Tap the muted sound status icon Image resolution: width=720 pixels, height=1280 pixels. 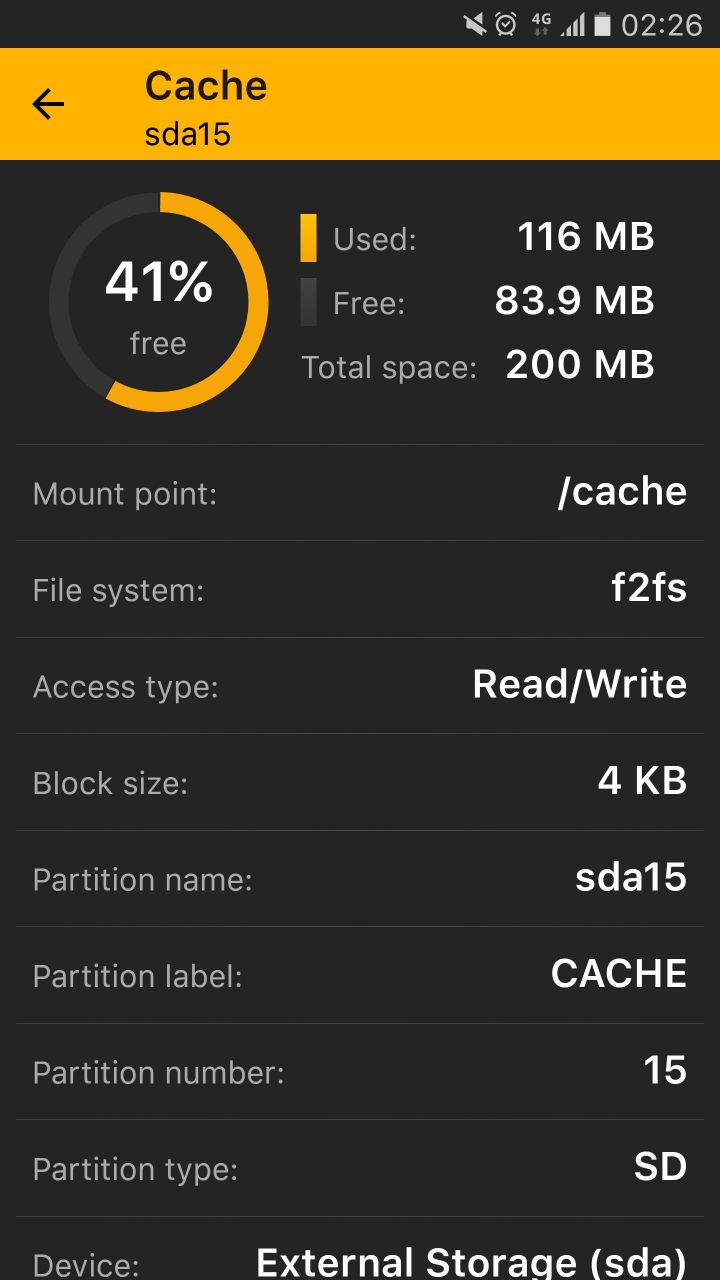coord(475,24)
